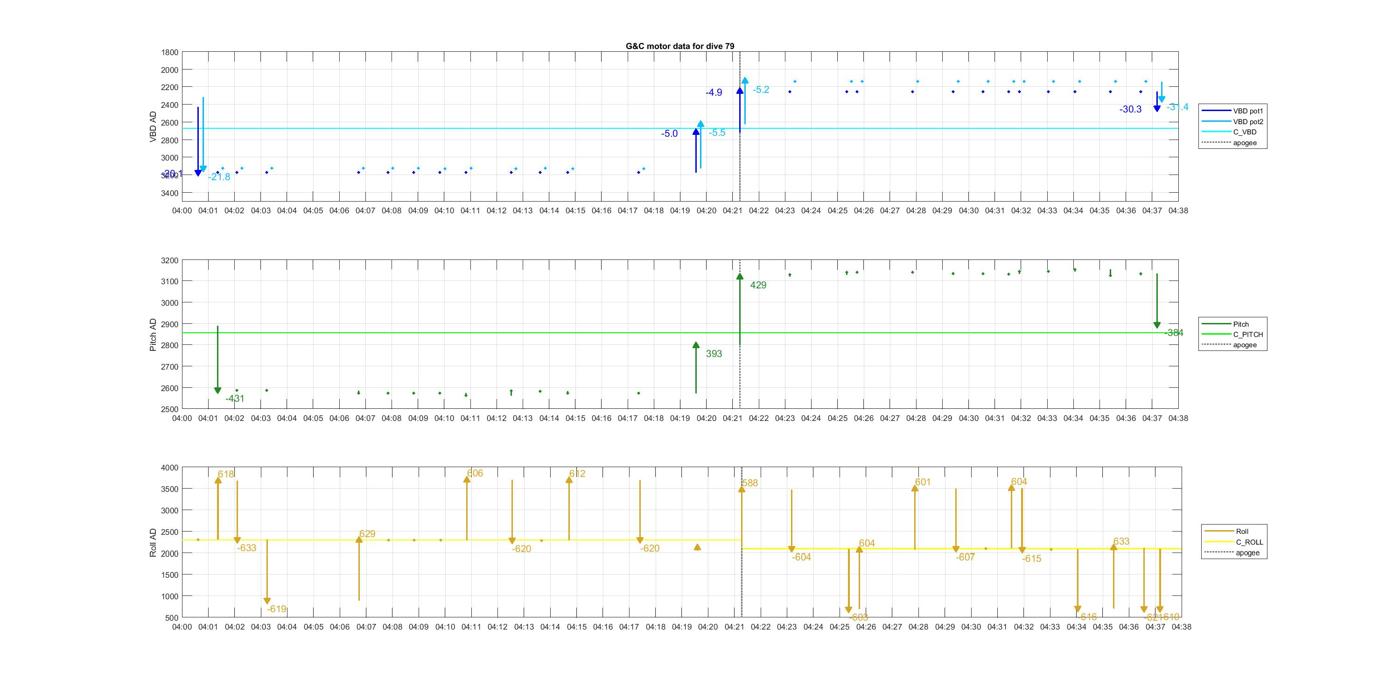Click the '1800' tick on the VBD axis

[x=170, y=52]
